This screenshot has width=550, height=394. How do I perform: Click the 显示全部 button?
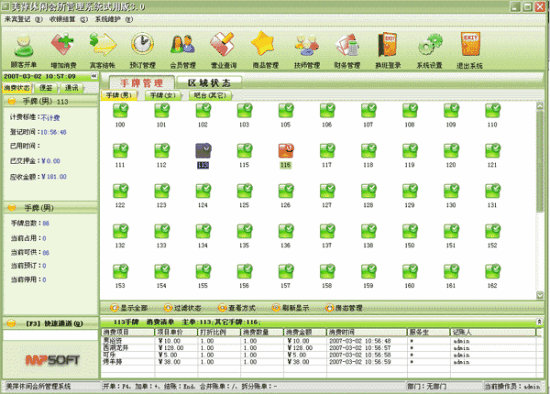pyautogui.click(x=129, y=308)
